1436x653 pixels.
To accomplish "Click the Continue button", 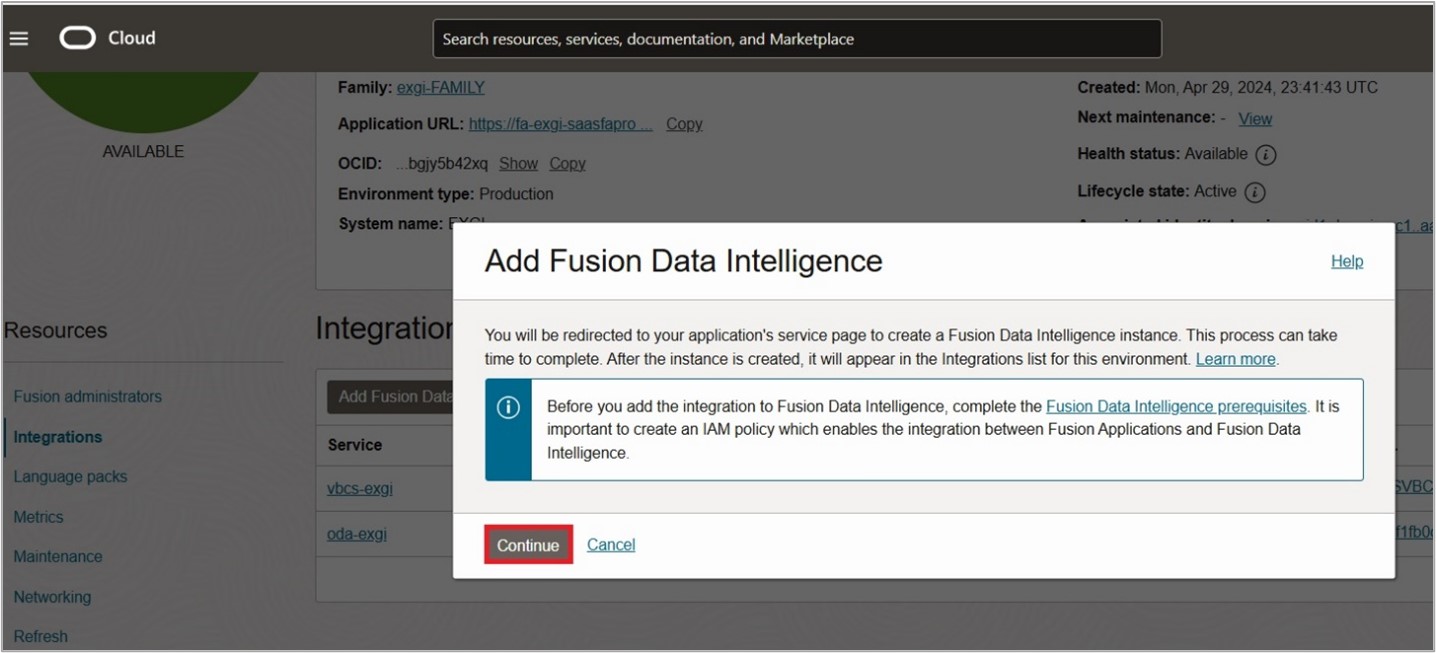I will coord(528,545).
